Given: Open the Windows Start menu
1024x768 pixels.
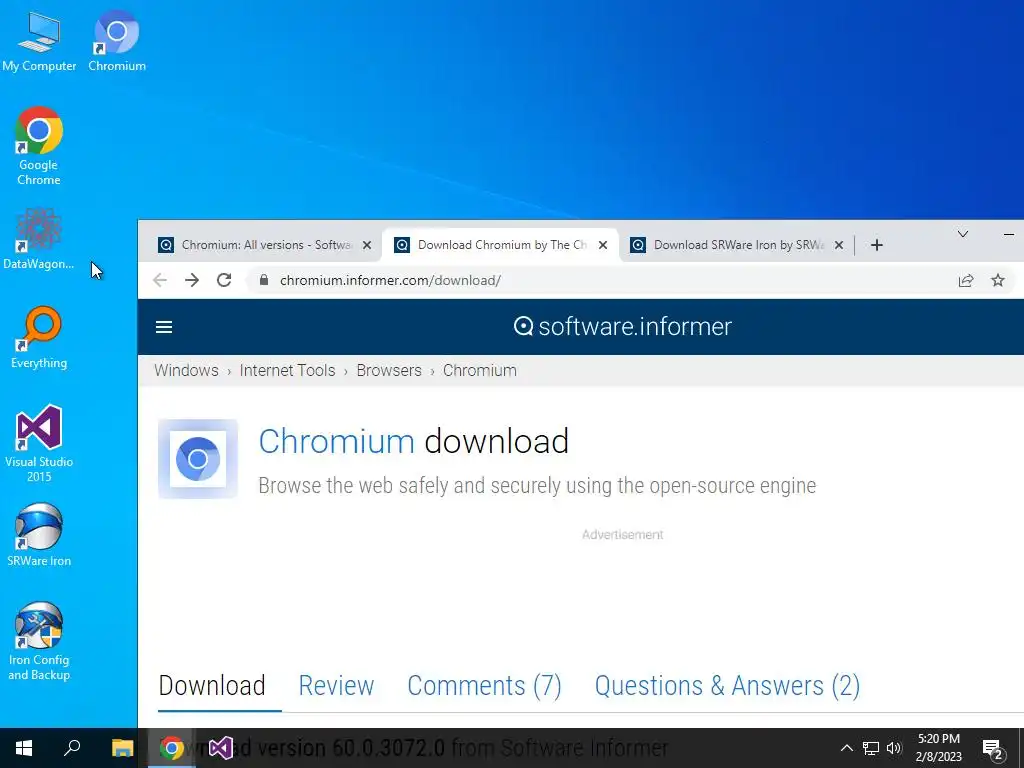Looking at the screenshot, I should click(x=24, y=748).
